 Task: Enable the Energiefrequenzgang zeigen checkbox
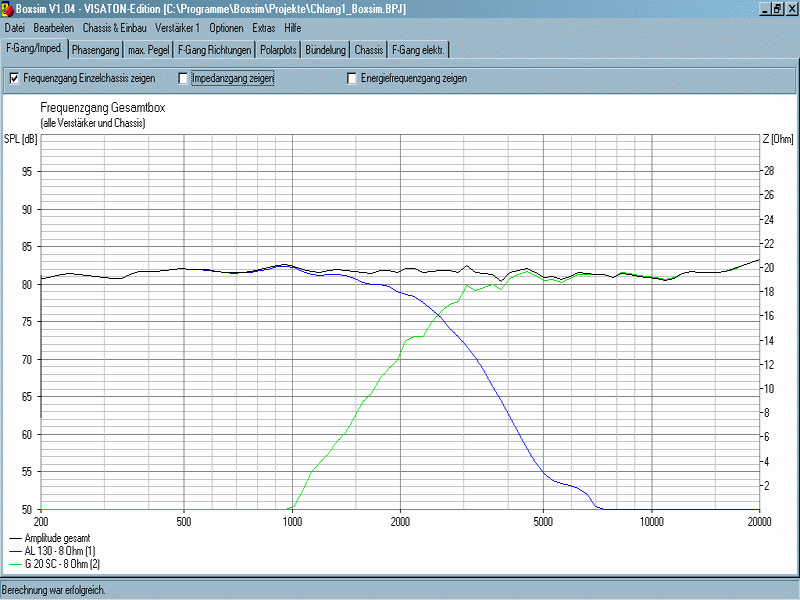[352, 78]
